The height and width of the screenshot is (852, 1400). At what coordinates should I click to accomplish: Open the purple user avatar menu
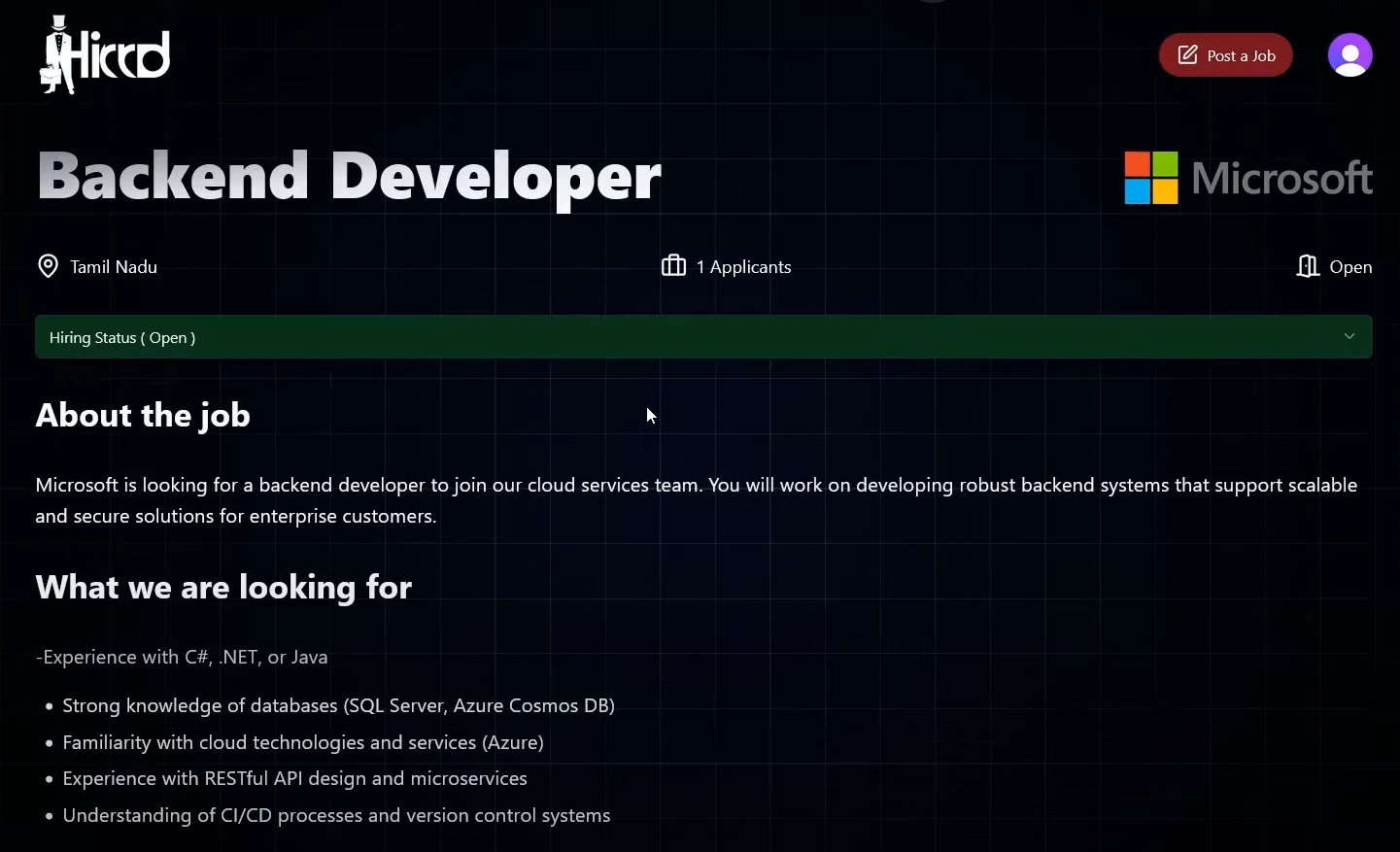click(x=1349, y=55)
